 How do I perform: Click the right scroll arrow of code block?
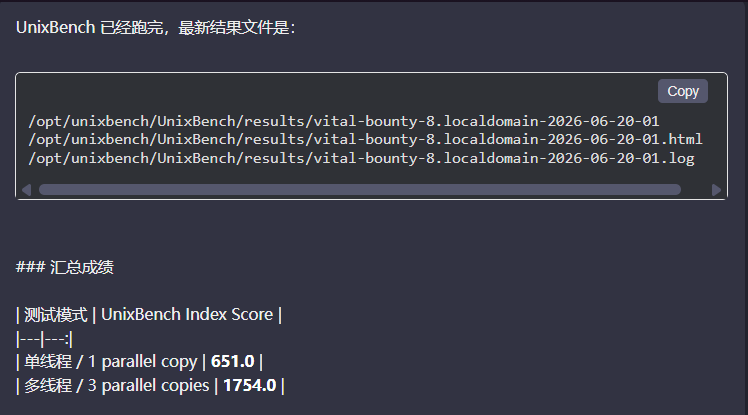tap(716, 190)
